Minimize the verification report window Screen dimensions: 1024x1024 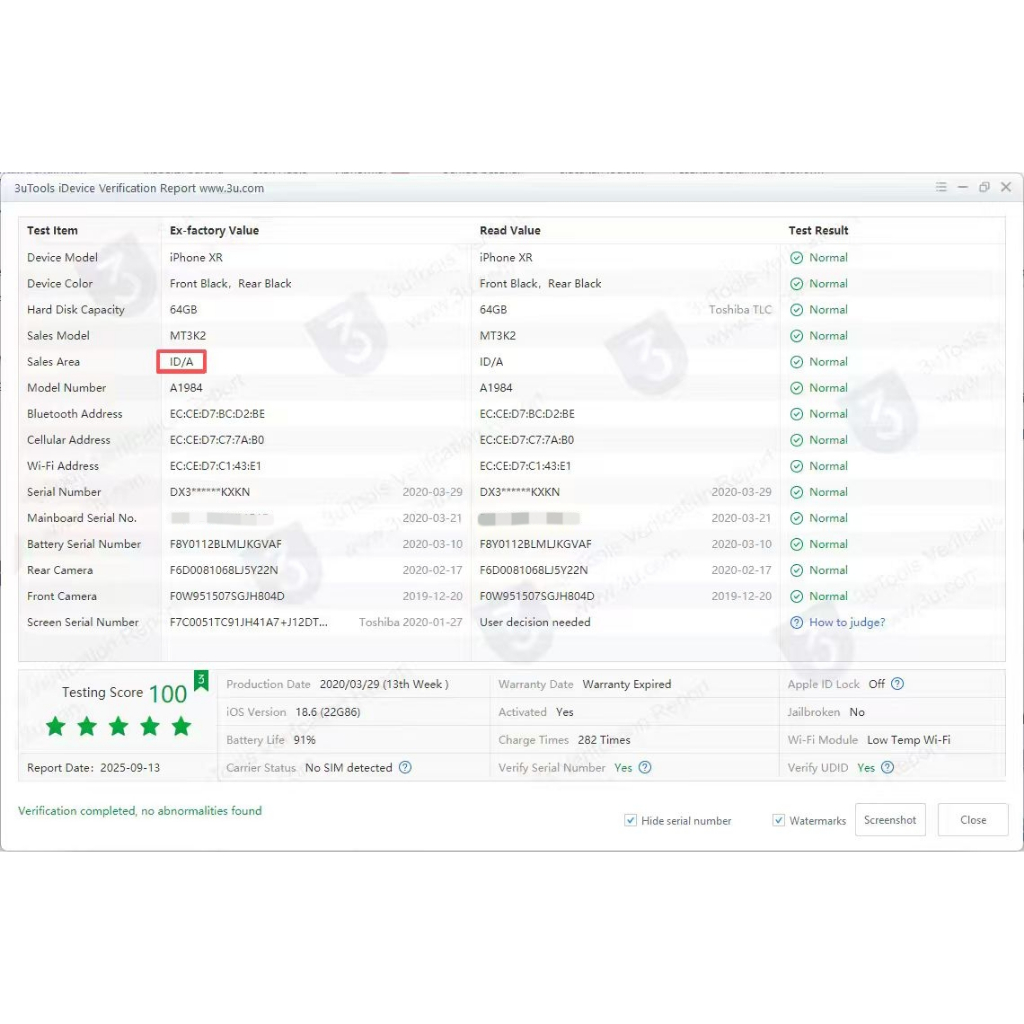click(962, 187)
